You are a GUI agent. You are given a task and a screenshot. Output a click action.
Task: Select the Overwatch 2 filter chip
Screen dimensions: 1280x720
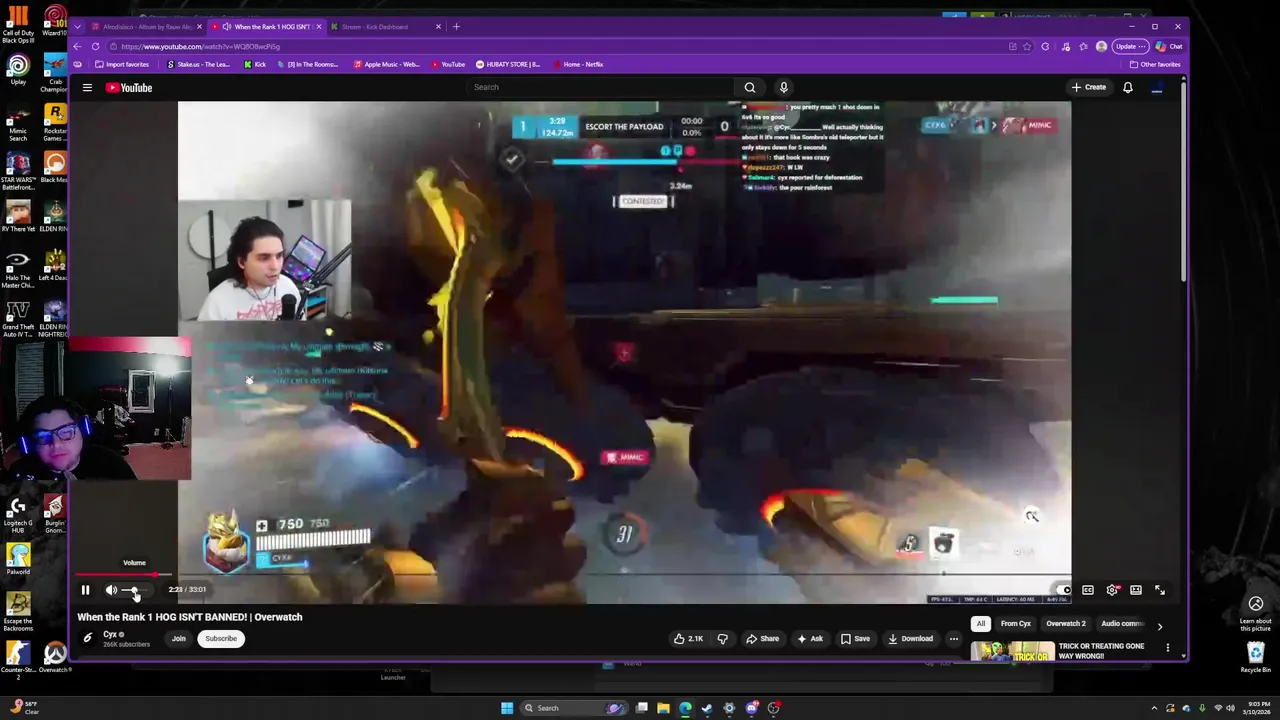click(1066, 624)
